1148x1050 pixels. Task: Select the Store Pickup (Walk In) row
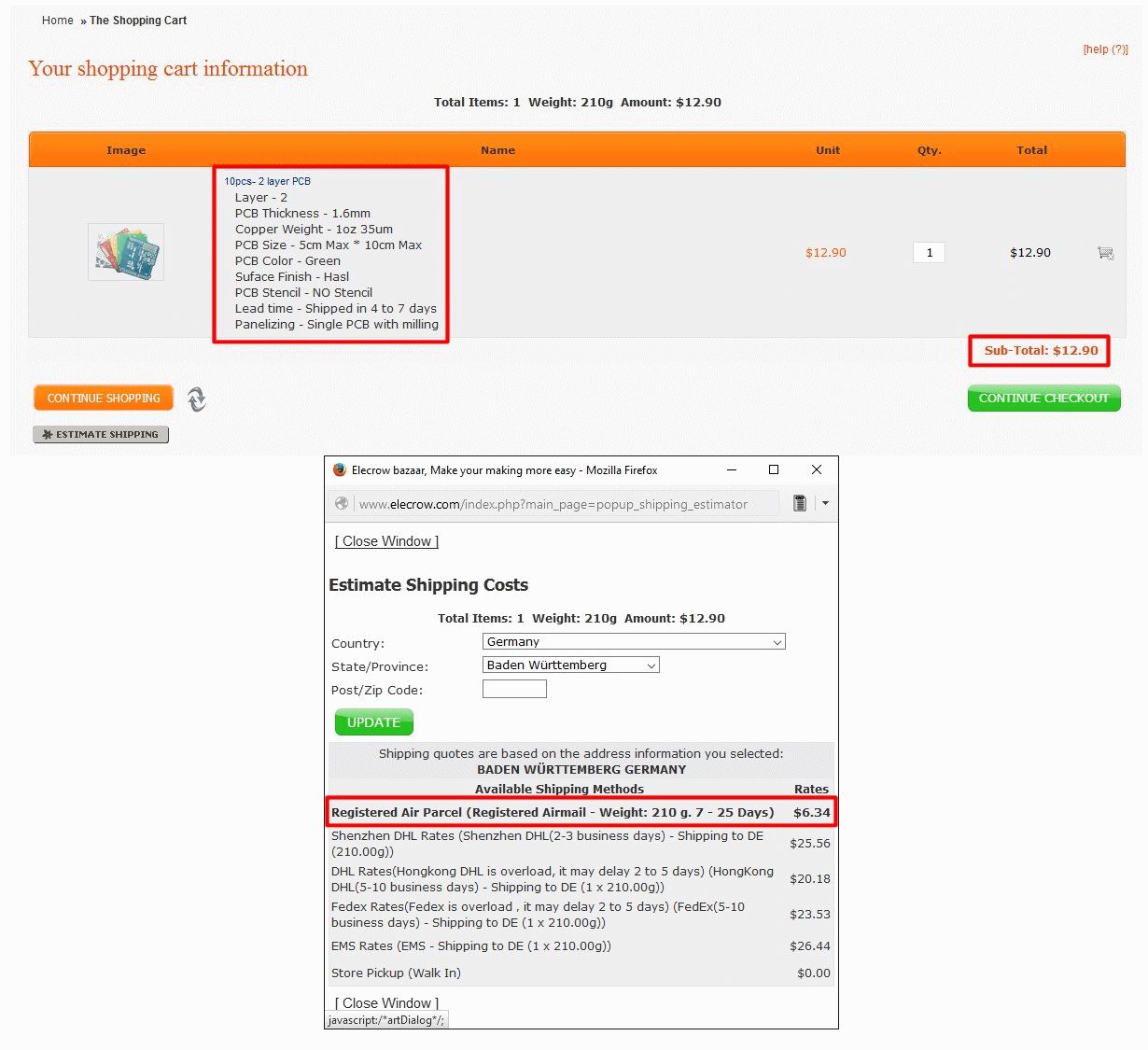(x=581, y=973)
